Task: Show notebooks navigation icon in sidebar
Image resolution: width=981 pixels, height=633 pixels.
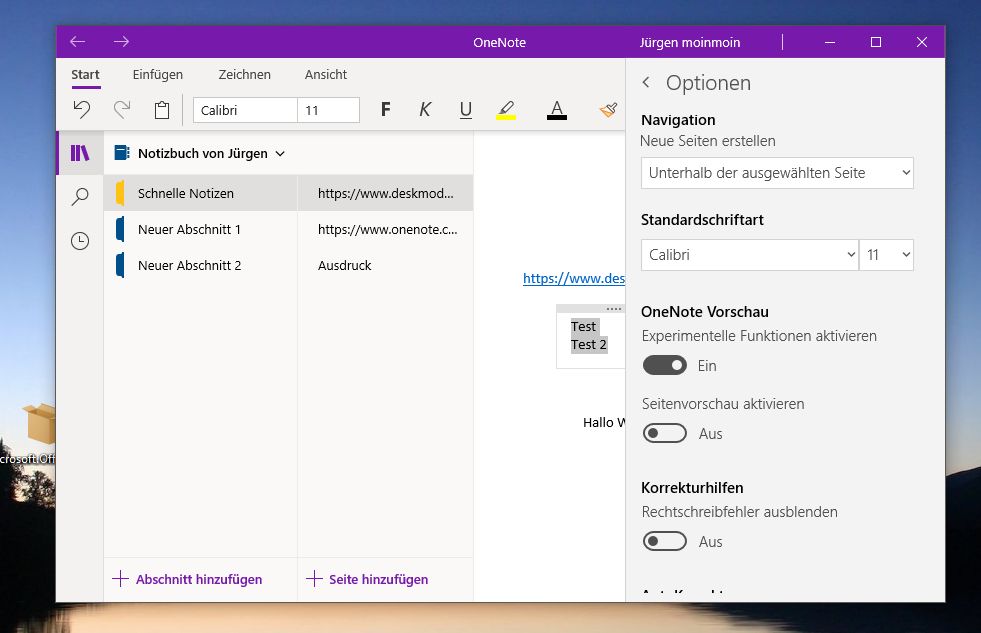Action: point(80,153)
